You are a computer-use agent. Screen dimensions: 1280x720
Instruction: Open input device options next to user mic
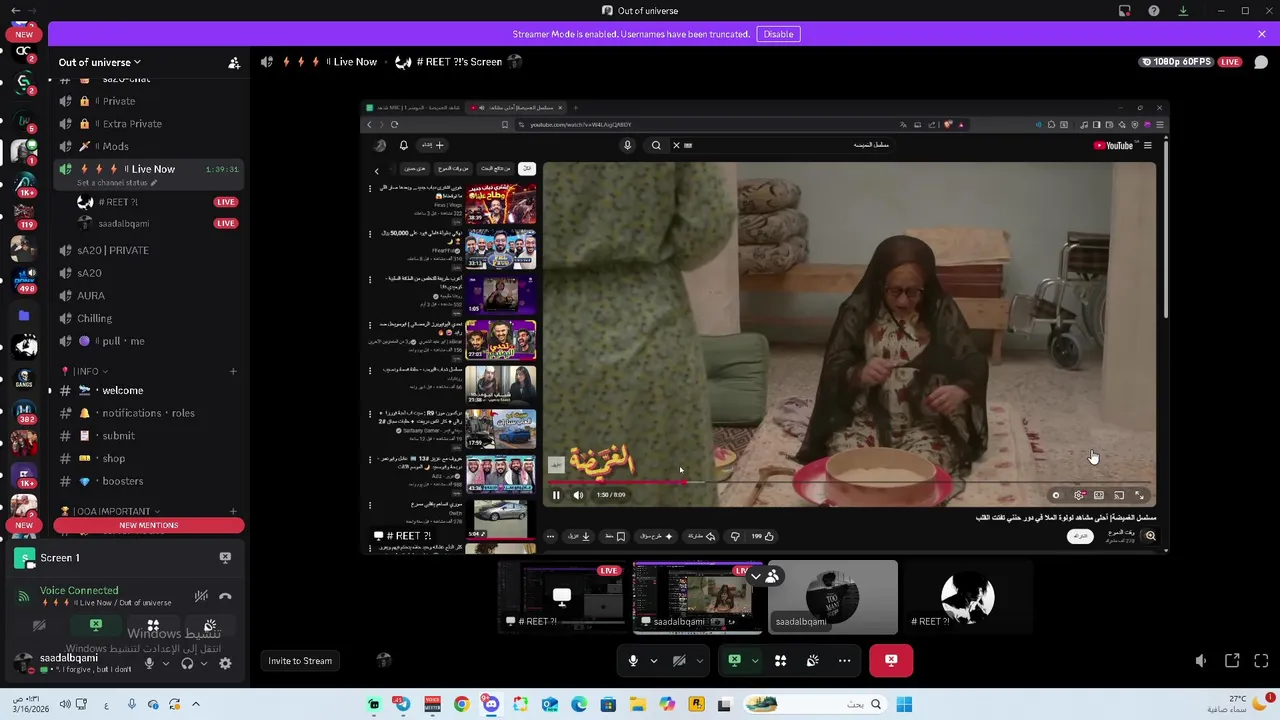(165, 663)
